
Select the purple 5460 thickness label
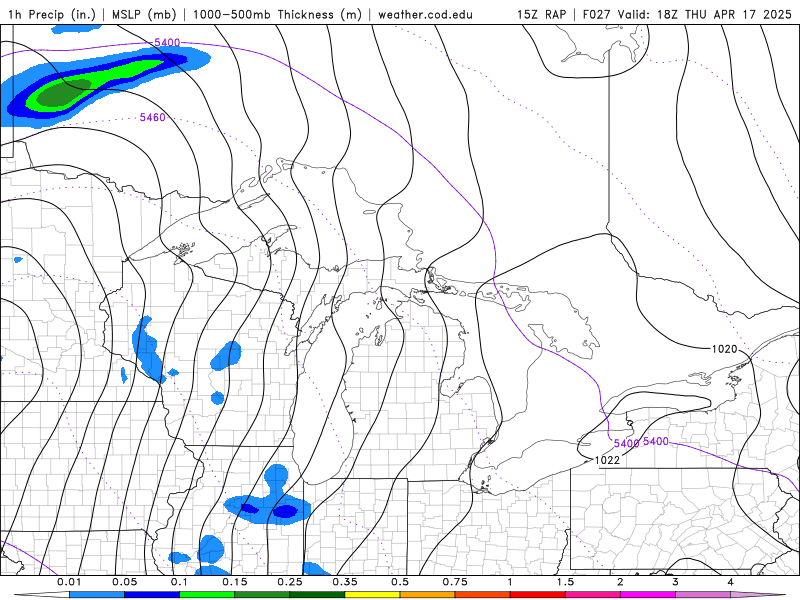[153, 117]
